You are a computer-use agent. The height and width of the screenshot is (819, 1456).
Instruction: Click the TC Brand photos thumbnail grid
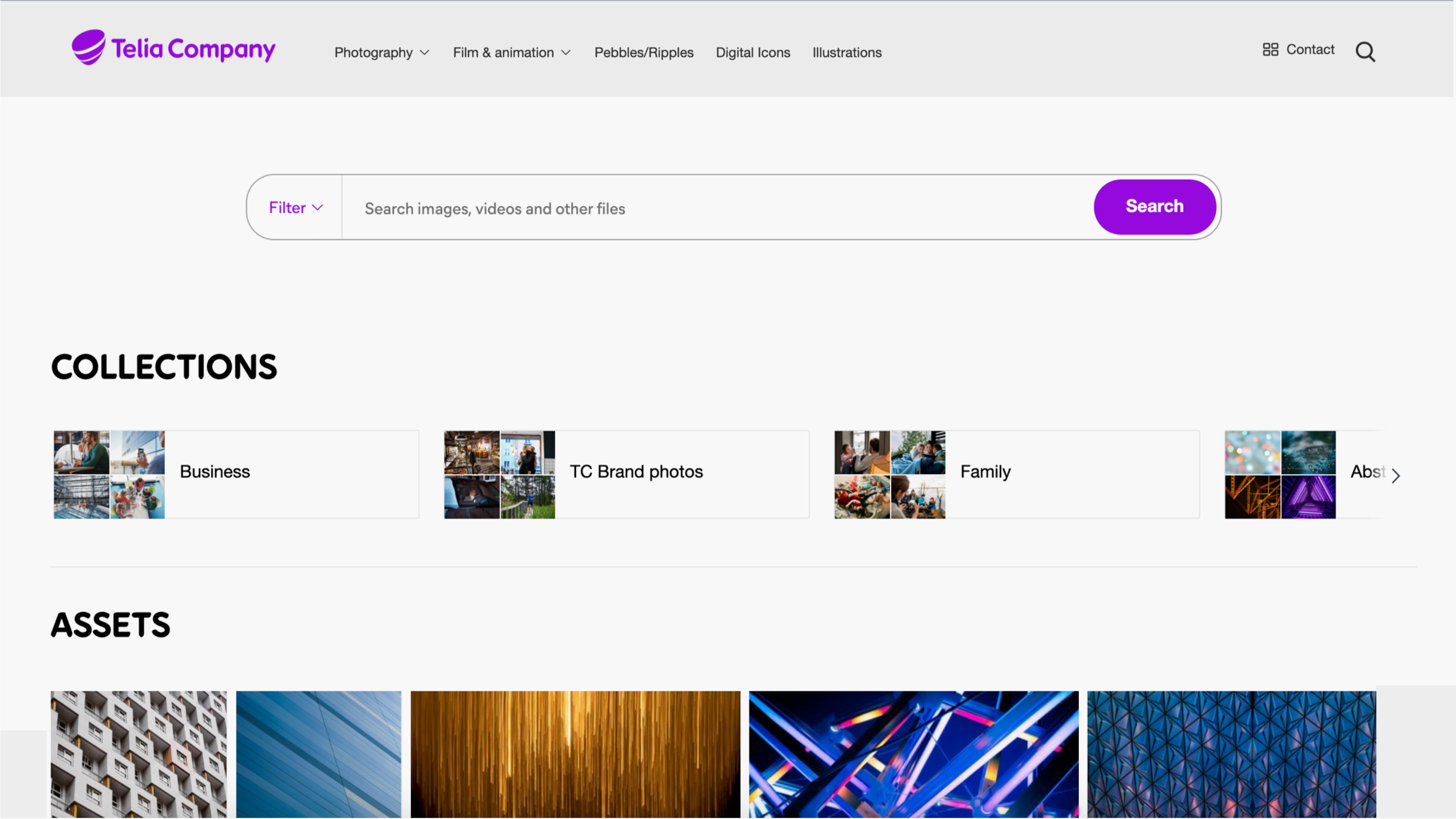click(x=499, y=474)
